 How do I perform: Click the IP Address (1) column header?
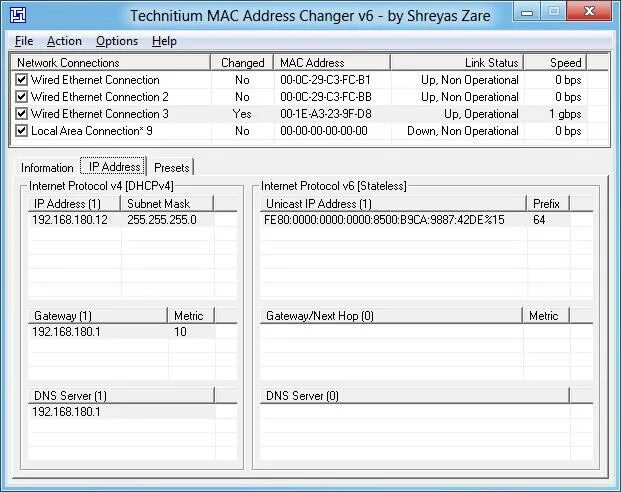click(74, 204)
